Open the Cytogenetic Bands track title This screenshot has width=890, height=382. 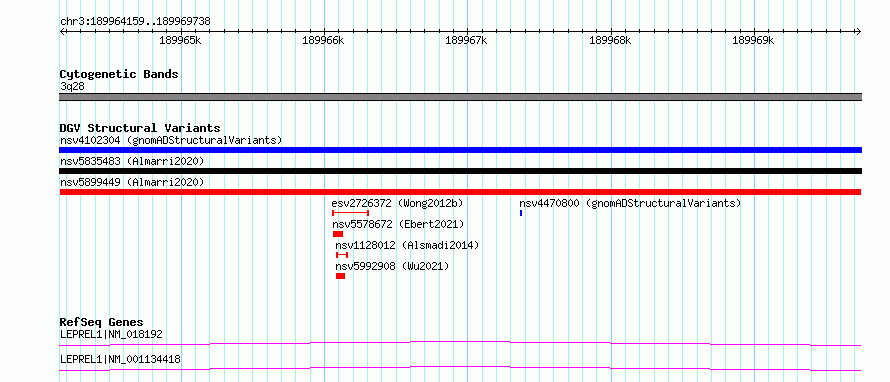click(119, 74)
